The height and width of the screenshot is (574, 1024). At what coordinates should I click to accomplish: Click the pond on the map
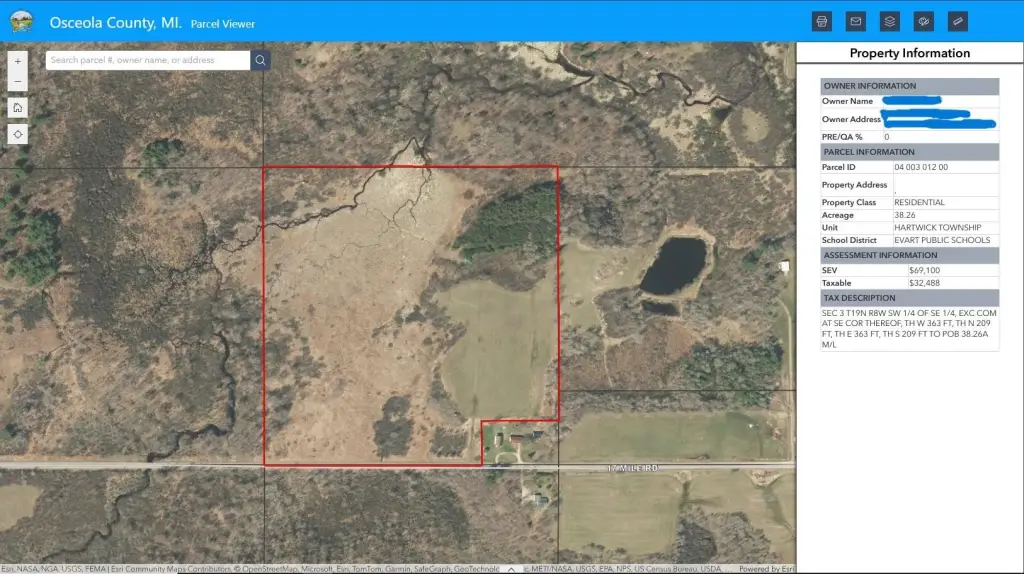pos(673,265)
